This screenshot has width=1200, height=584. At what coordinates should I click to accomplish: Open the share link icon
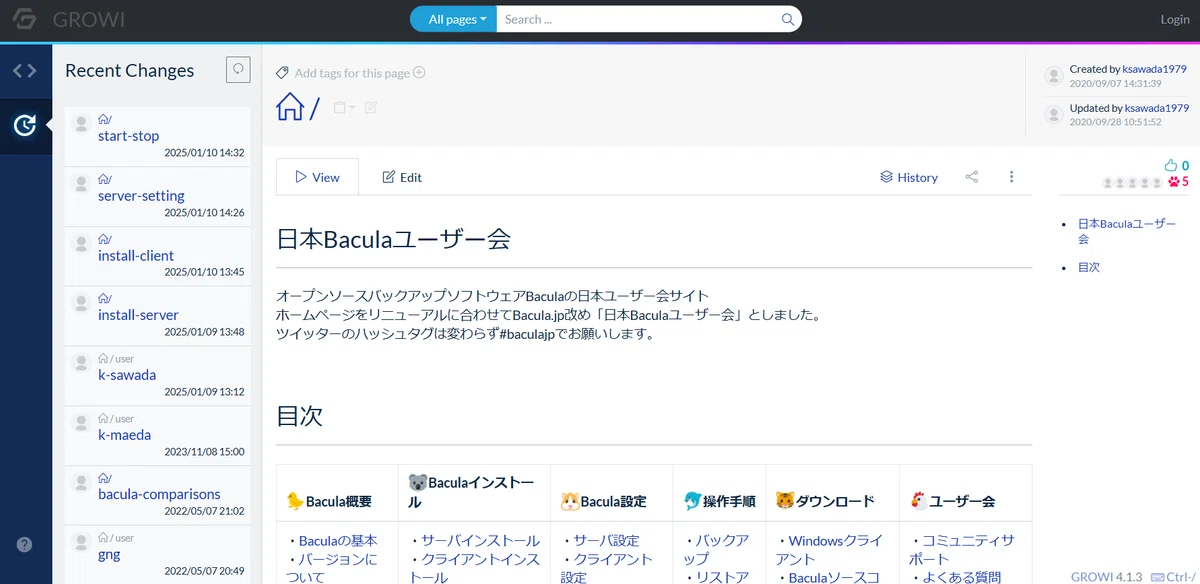pyautogui.click(x=971, y=177)
